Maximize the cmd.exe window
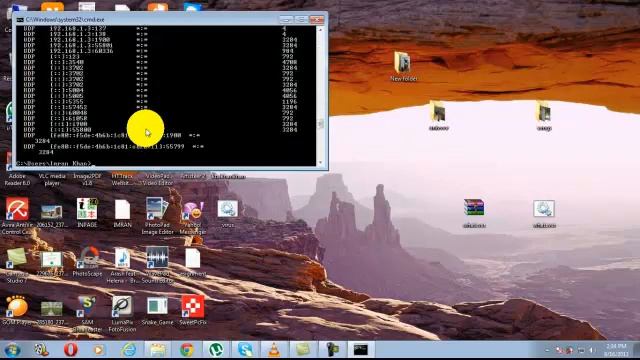Viewport: 640px width, 360px height. [x=301, y=19]
